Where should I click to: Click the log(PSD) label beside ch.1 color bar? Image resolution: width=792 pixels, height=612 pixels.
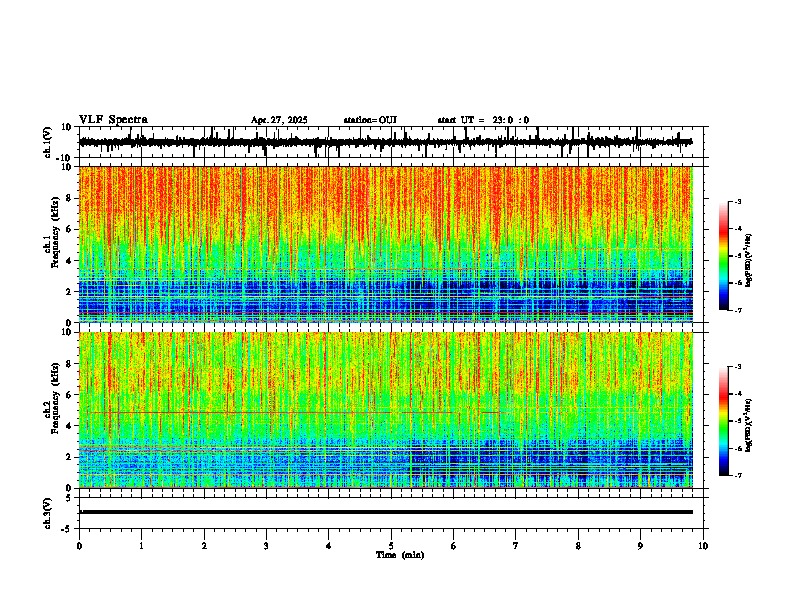click(x=749, y=261)
